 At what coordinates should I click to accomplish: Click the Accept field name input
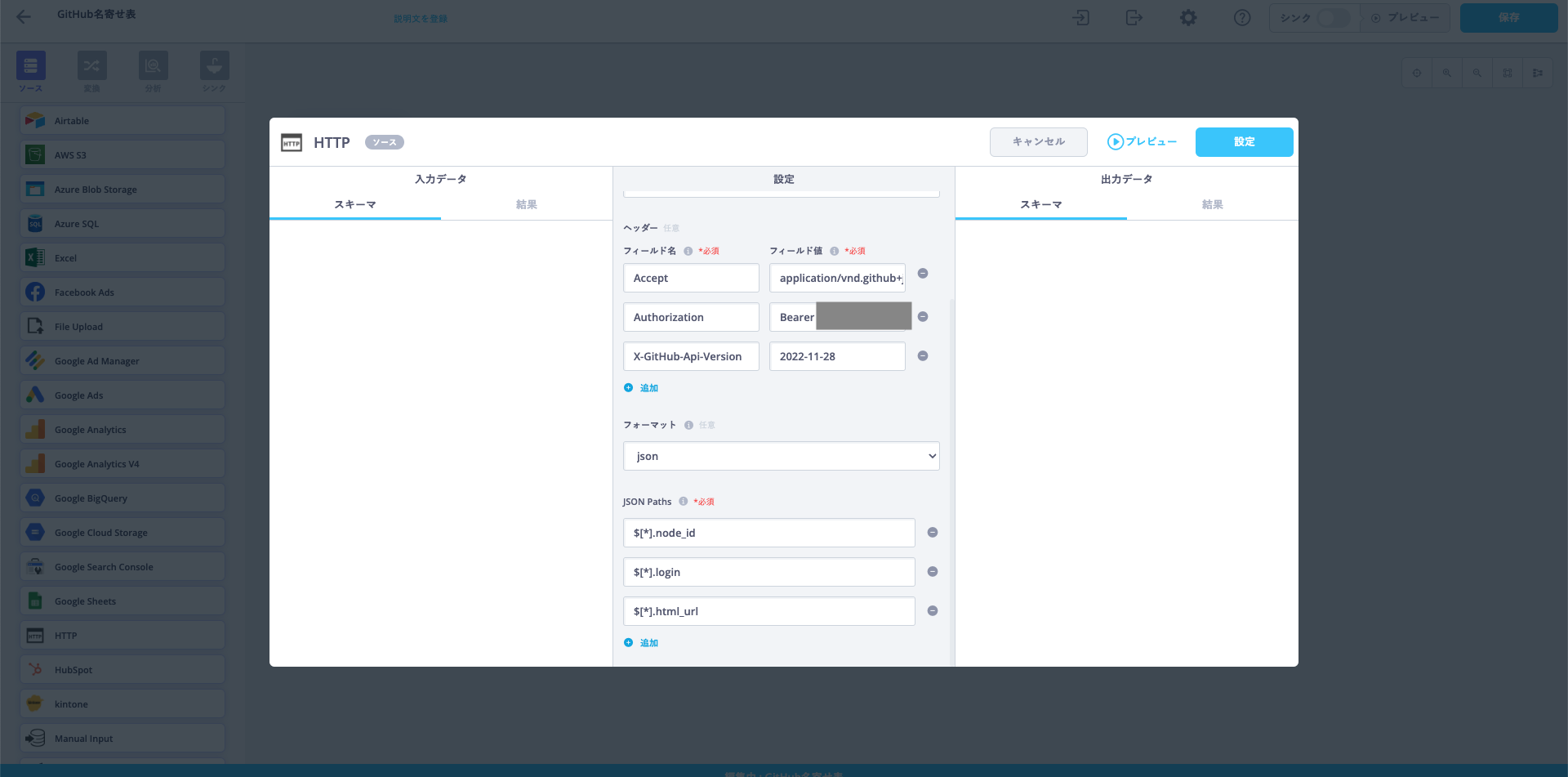click(691, 278)
